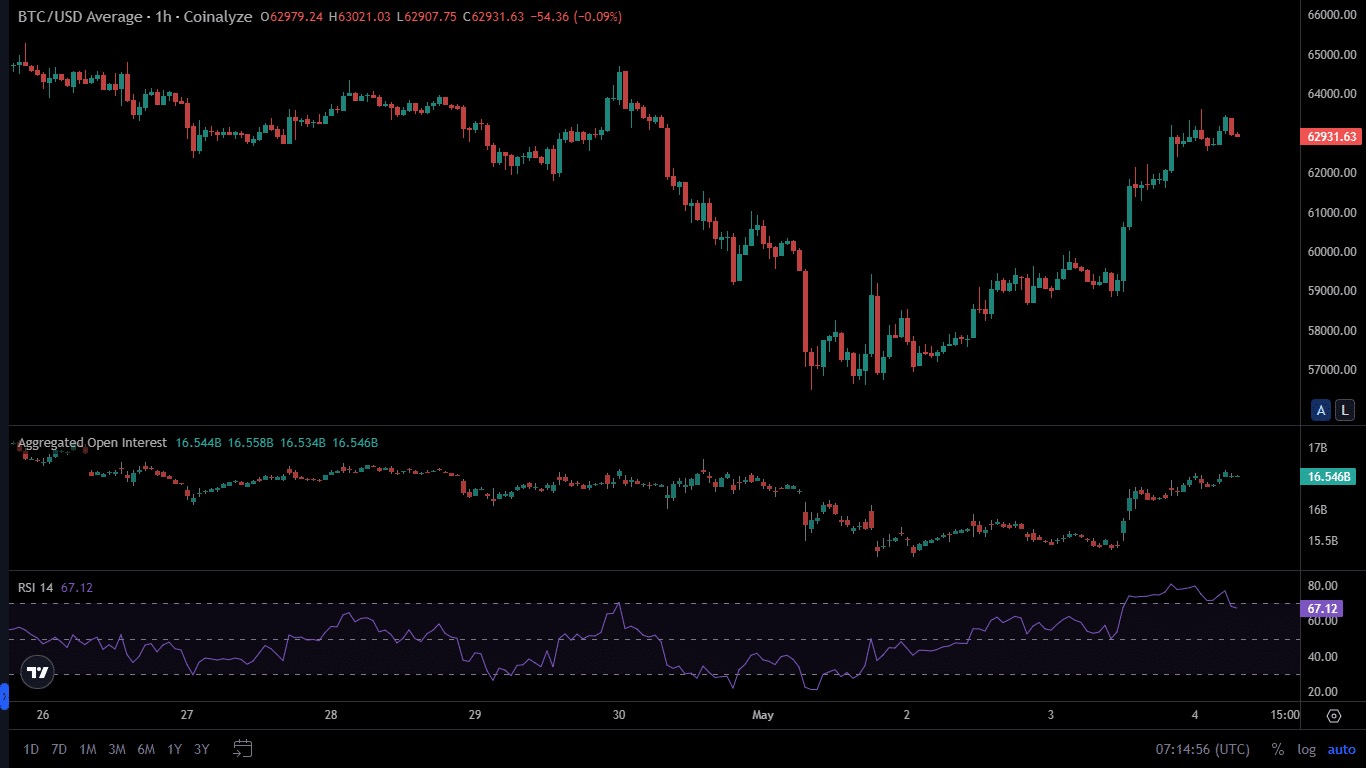Click the L badge on price chart
The height and width of the screenshot is (768, 1366).
pos(1345,409)
